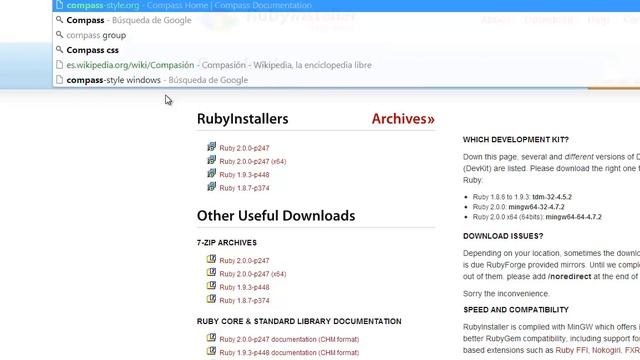Click the '/noredirect' bold text

pyautogui.click(x=569, y=277)
